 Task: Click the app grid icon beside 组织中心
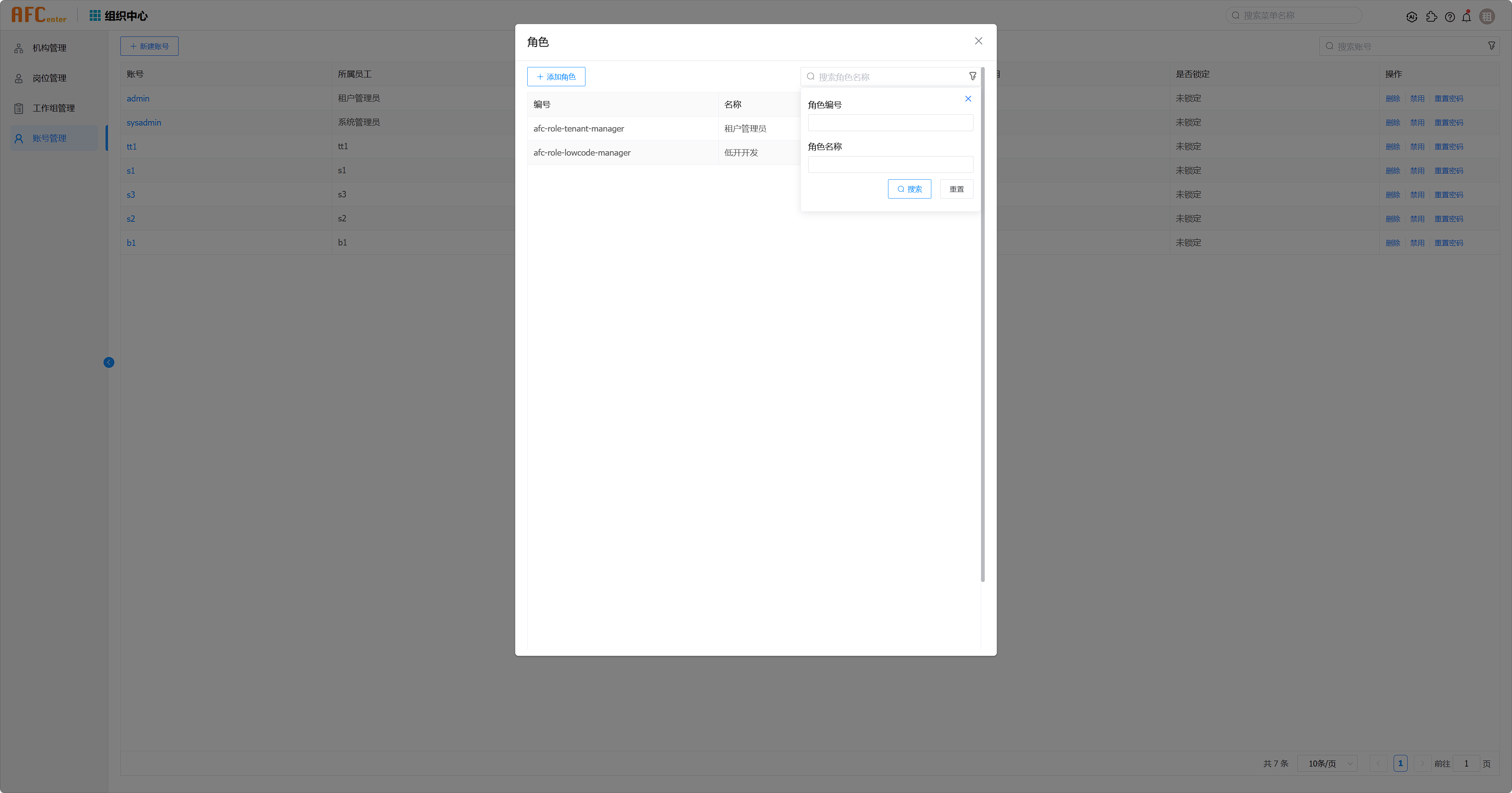(95, 15)
